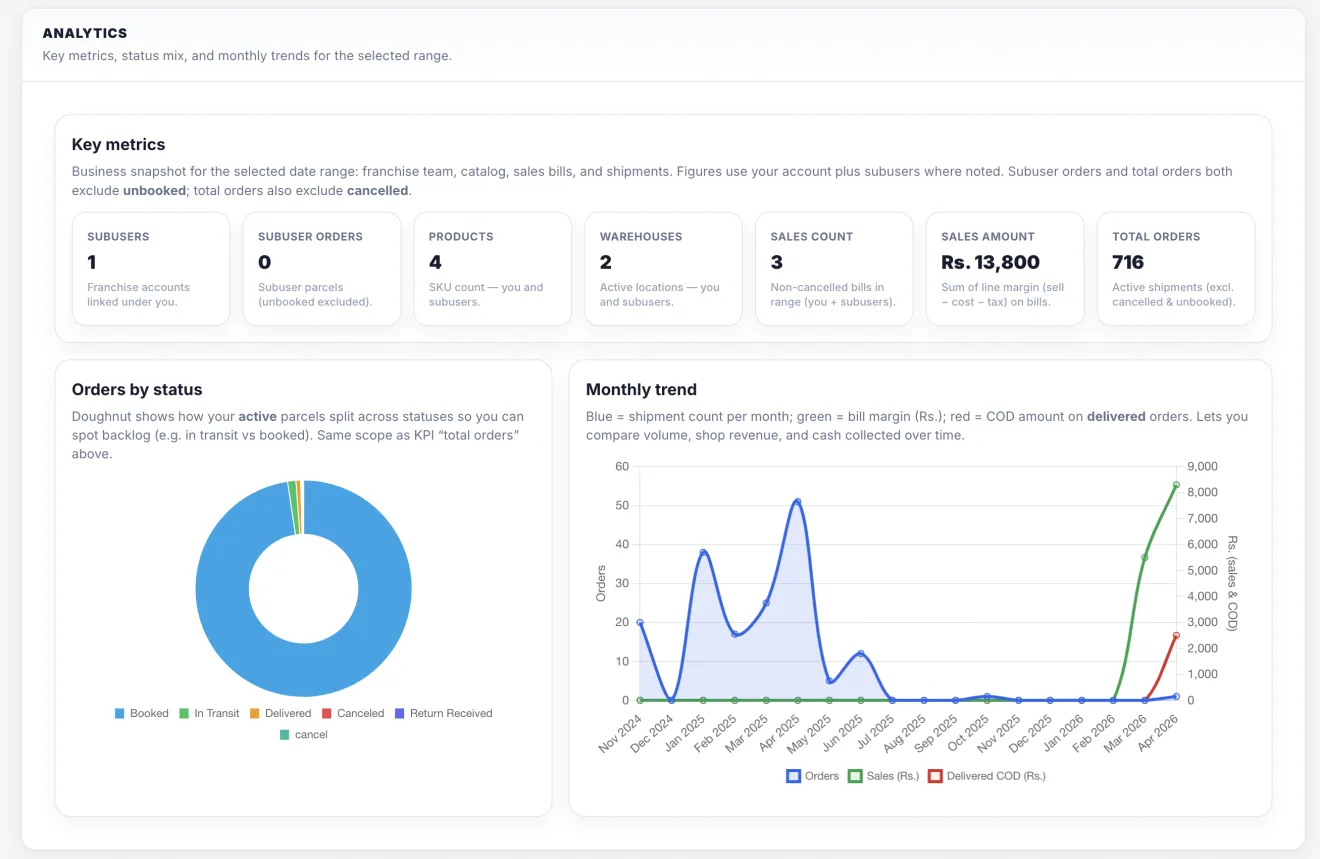Viewport: 1320px width, 859px height.
Task: Hide the Orders series in Monthly trend
Action: [x=813, y=775]
